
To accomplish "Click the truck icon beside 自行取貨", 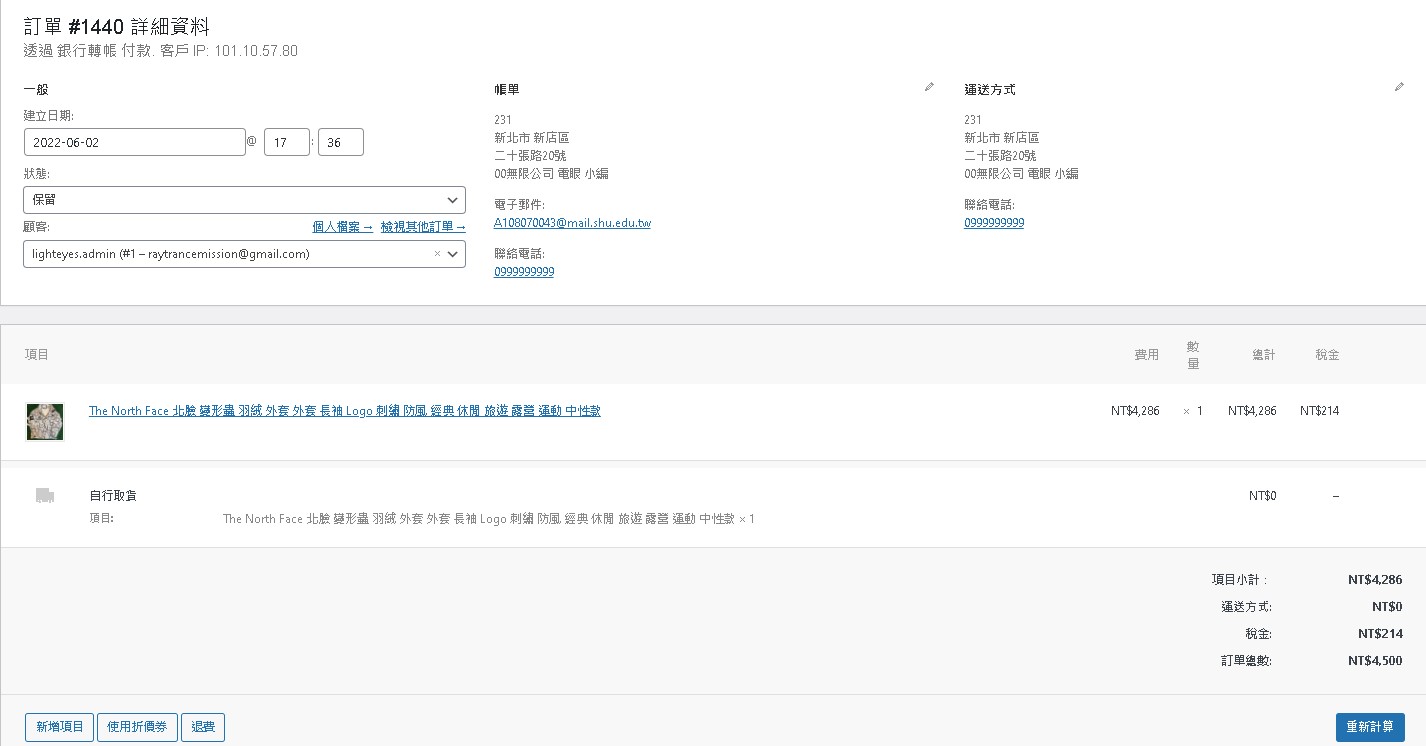I will pos(44,496).
